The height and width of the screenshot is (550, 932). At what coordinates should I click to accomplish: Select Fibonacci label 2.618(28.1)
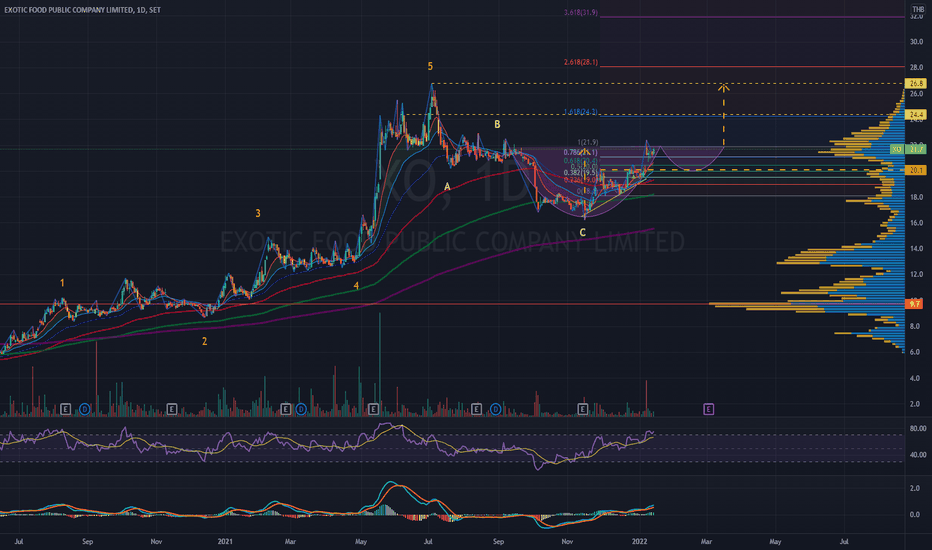coord(581,62)
